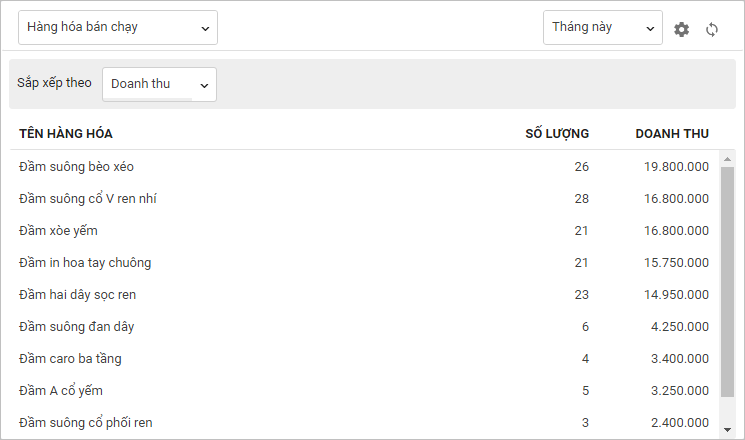Select the Đầm suông bèo xéo row

point(76,167)
